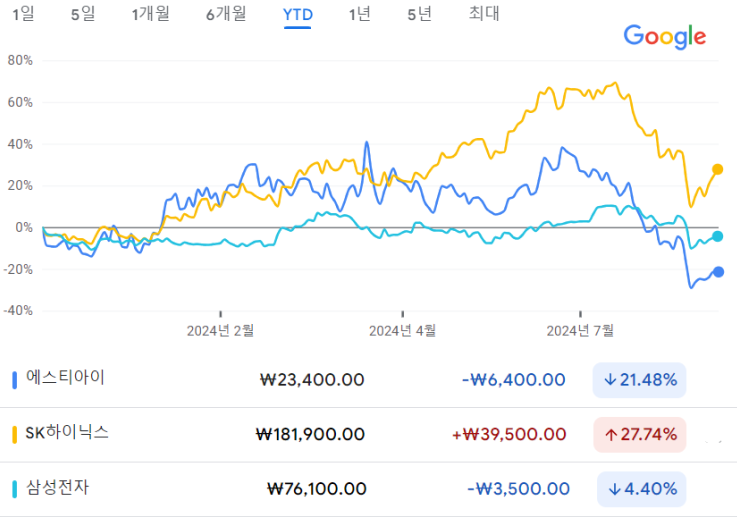Click the -40% y-axis label
Image resolution: width=737 pixels, height=517 pixels.
pyautogui.click(x=18, y=311)
